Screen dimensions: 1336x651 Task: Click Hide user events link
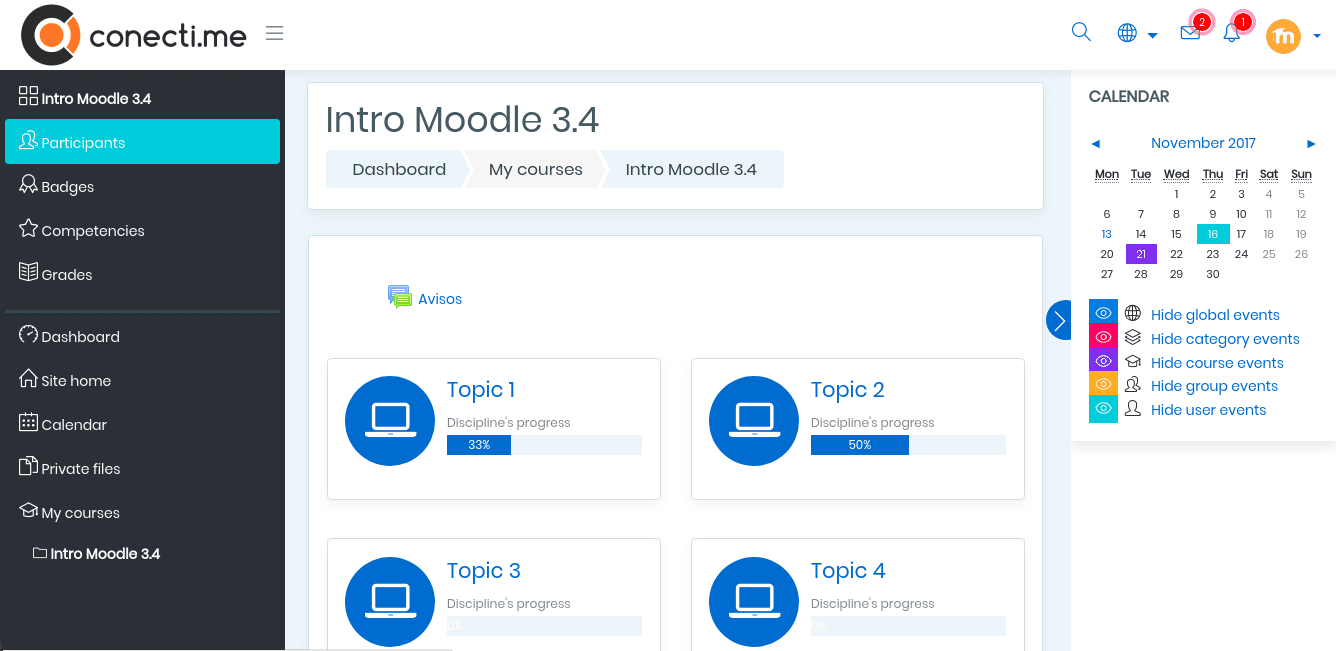click(1208, 410)
